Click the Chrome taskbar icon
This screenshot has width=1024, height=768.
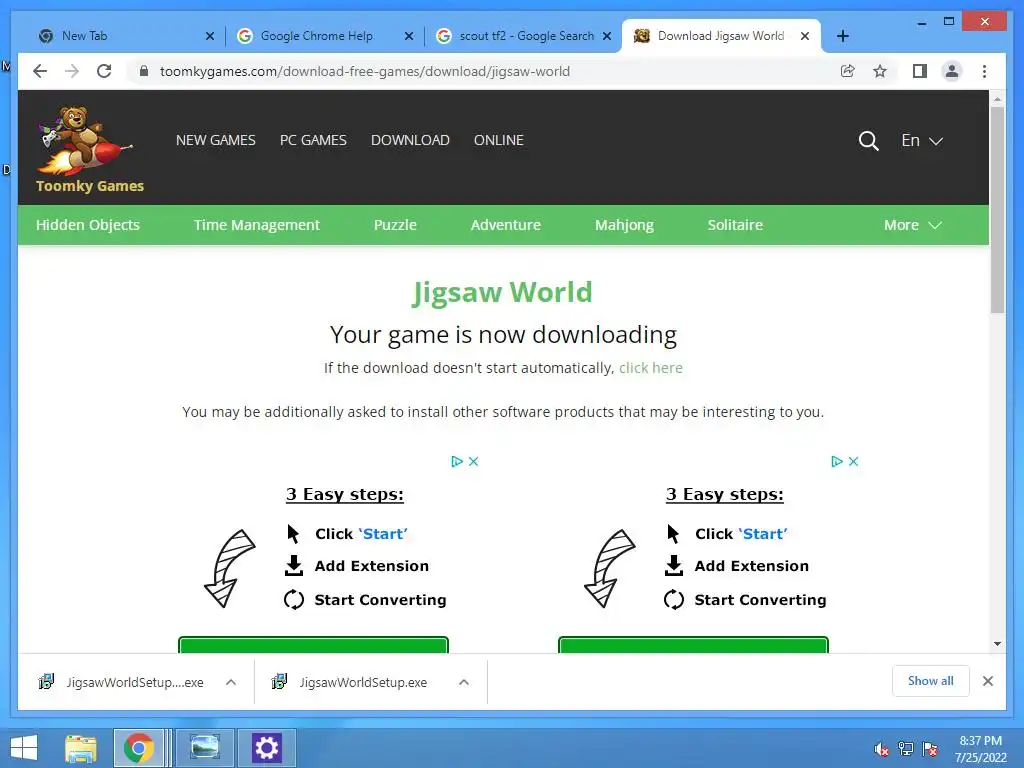point(138,748)
